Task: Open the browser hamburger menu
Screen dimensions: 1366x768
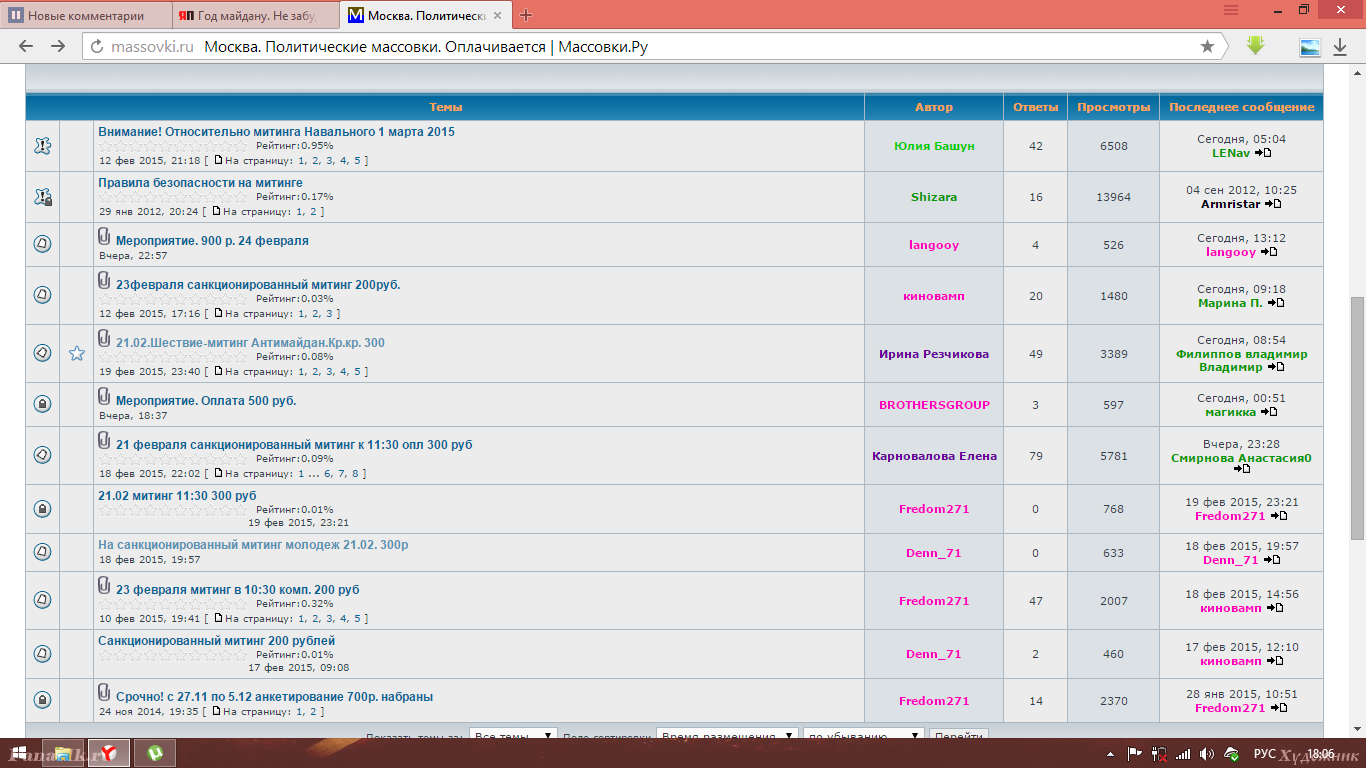Action: (1231, 10)
